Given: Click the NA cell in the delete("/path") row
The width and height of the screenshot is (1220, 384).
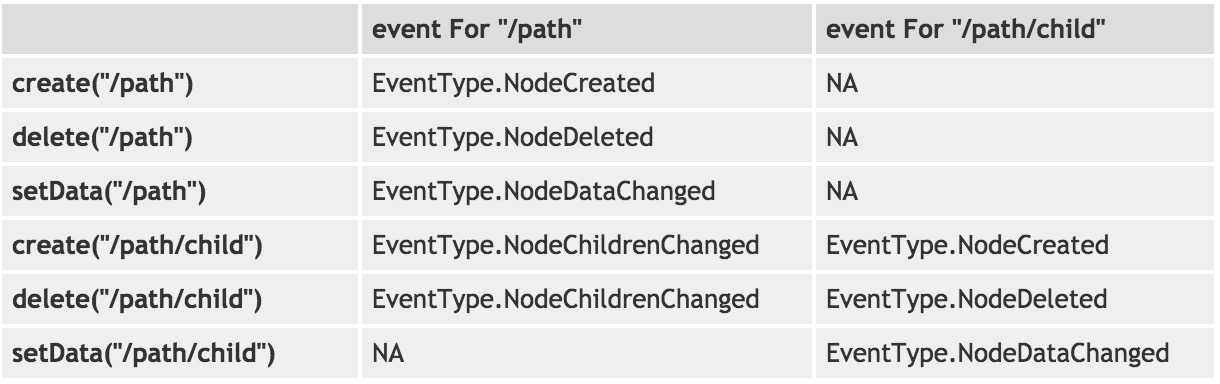Looking at the screenshot, I should point(842,137).
